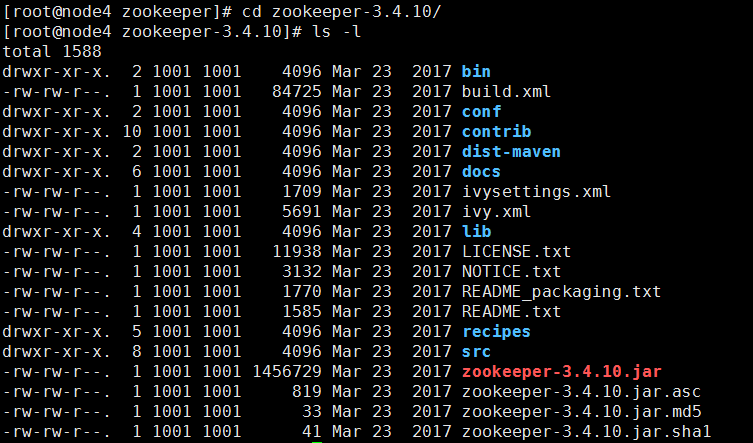The image size is (753, 443).
Task: Click README_packaging.txt file name
Action: tap(561, 292)
